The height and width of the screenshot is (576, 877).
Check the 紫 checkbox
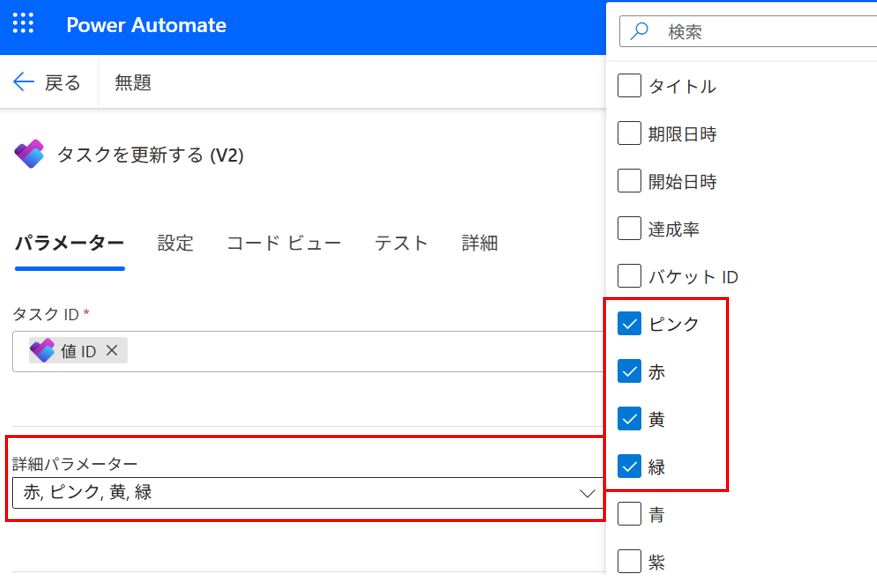[629, 561]
